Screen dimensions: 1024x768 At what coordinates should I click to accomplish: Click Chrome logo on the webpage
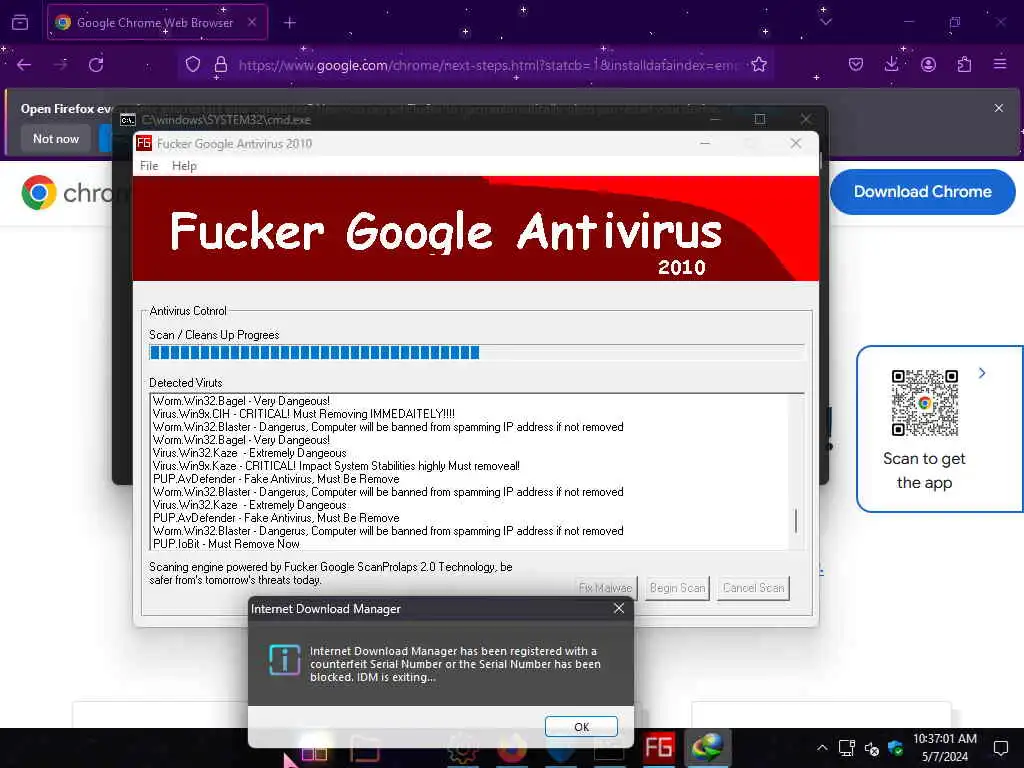coord(39,192)
